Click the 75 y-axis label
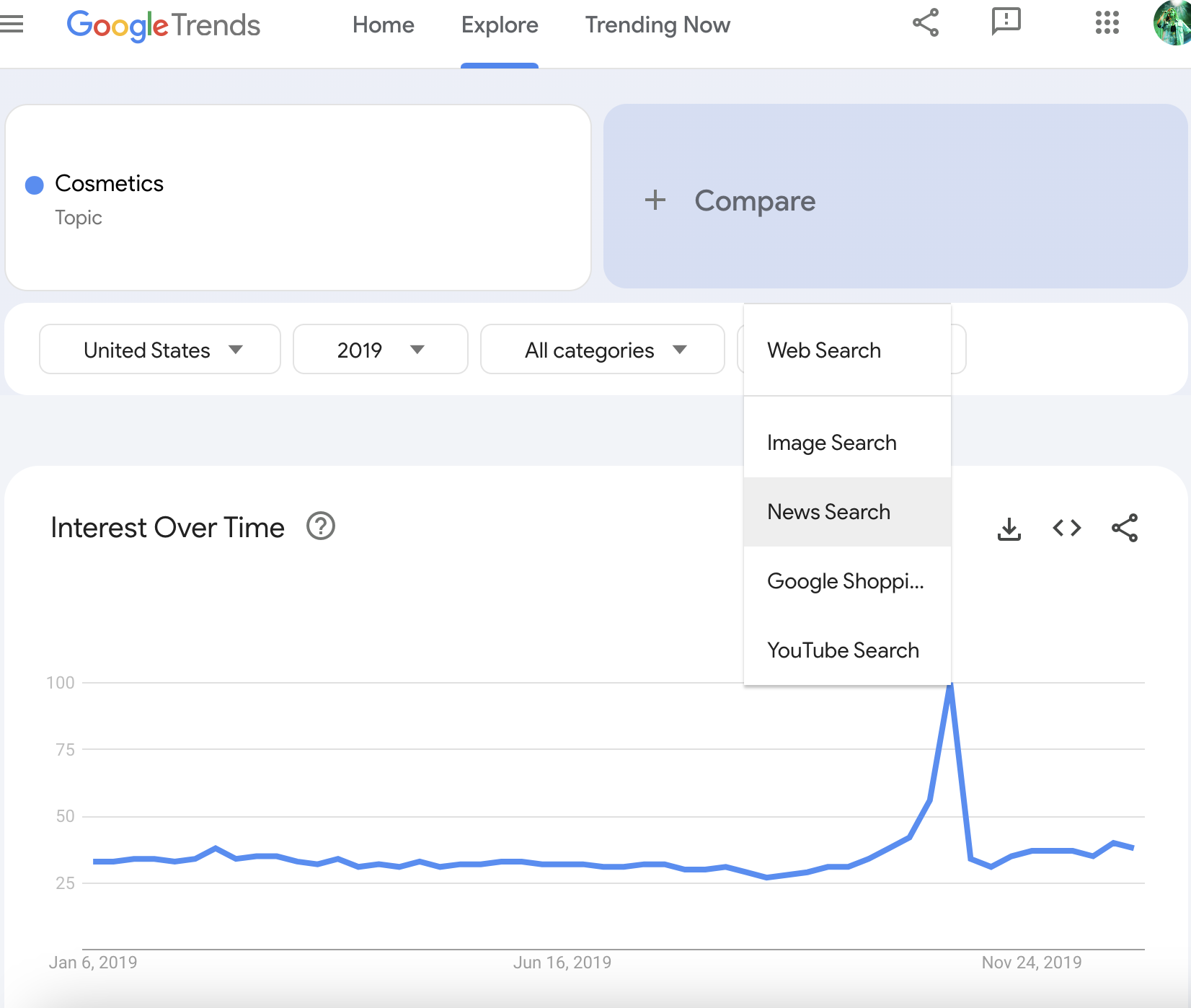Screen dimensions: 1191x1008 tap(65, 750)
